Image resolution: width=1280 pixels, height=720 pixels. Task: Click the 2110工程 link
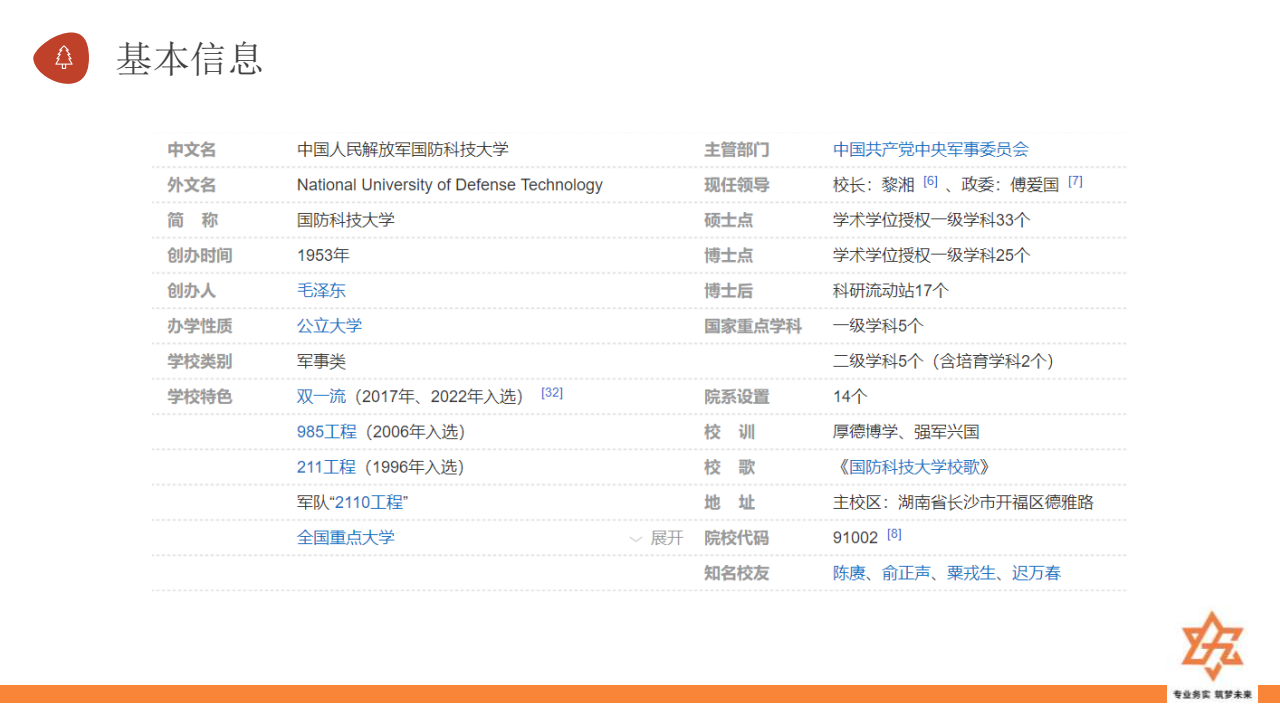tap(367, 502)
